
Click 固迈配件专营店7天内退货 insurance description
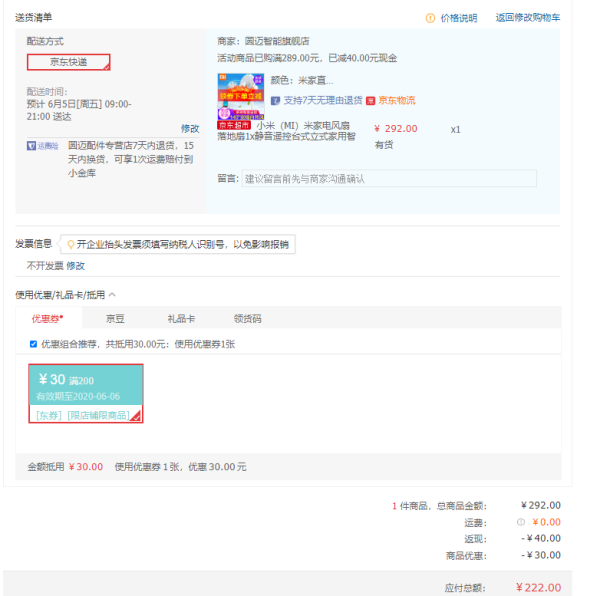pyautogui.click(x=130, y=159)
